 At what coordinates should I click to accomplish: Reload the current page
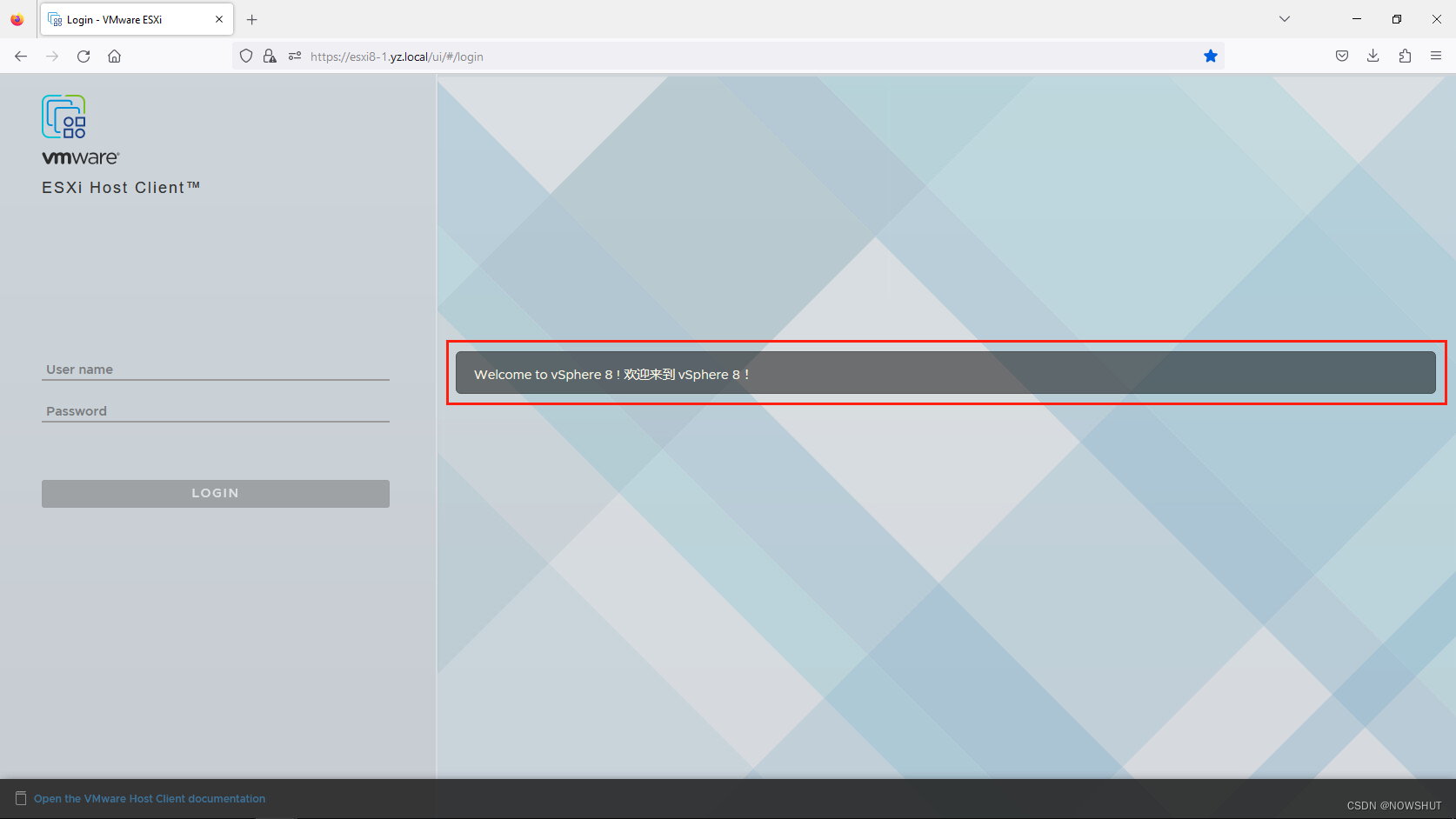point(83,57)
